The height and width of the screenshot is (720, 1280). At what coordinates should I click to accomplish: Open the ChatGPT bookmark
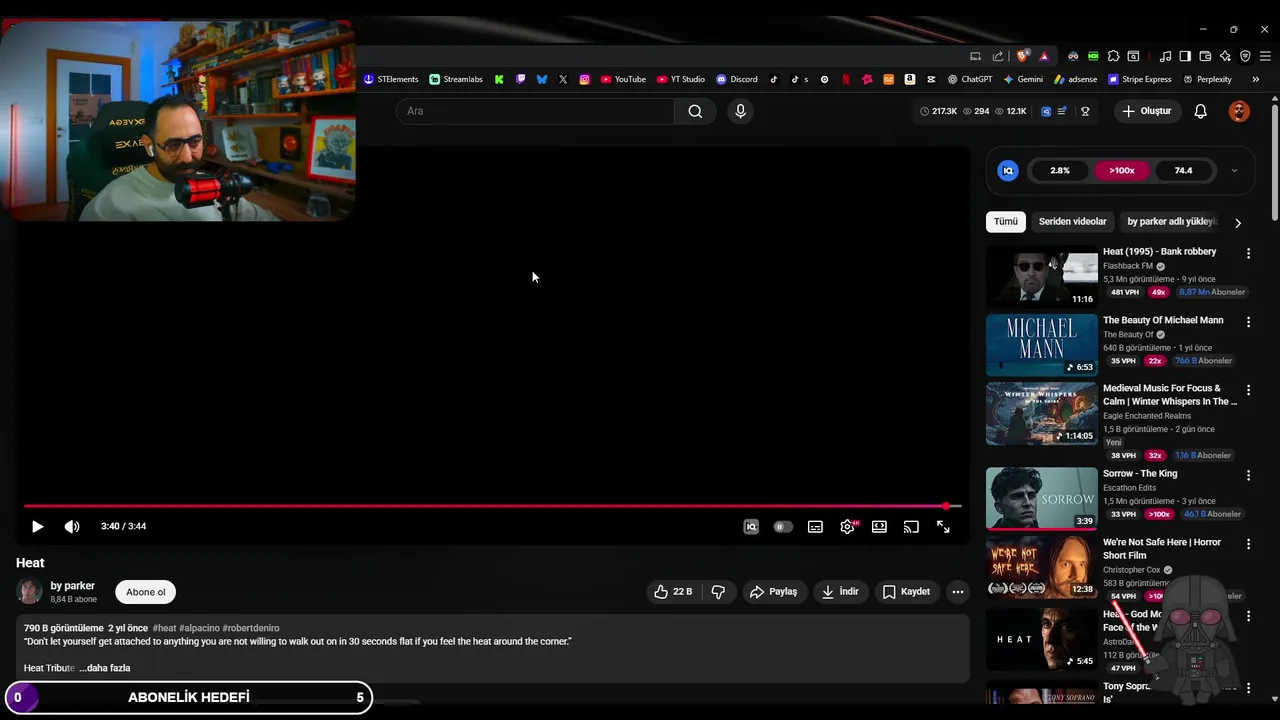click(970, 79)
